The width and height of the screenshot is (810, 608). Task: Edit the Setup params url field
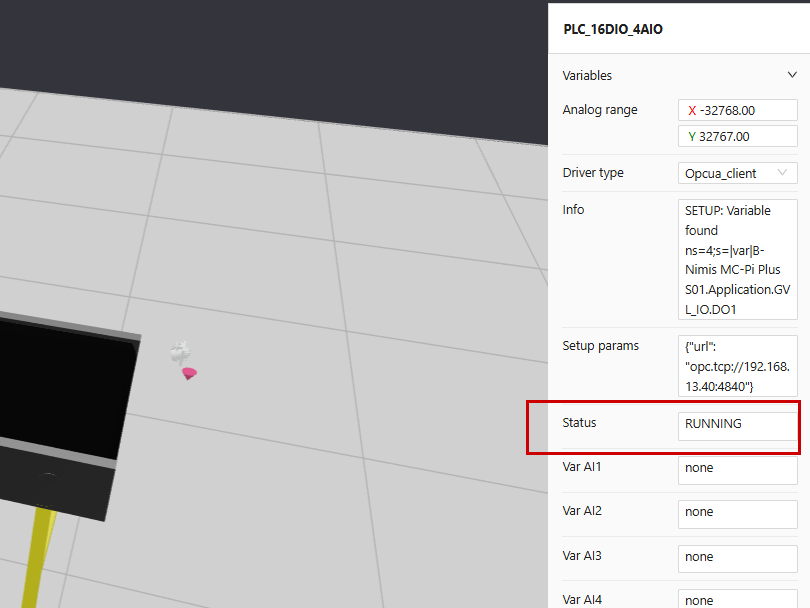tap(737, 366)
